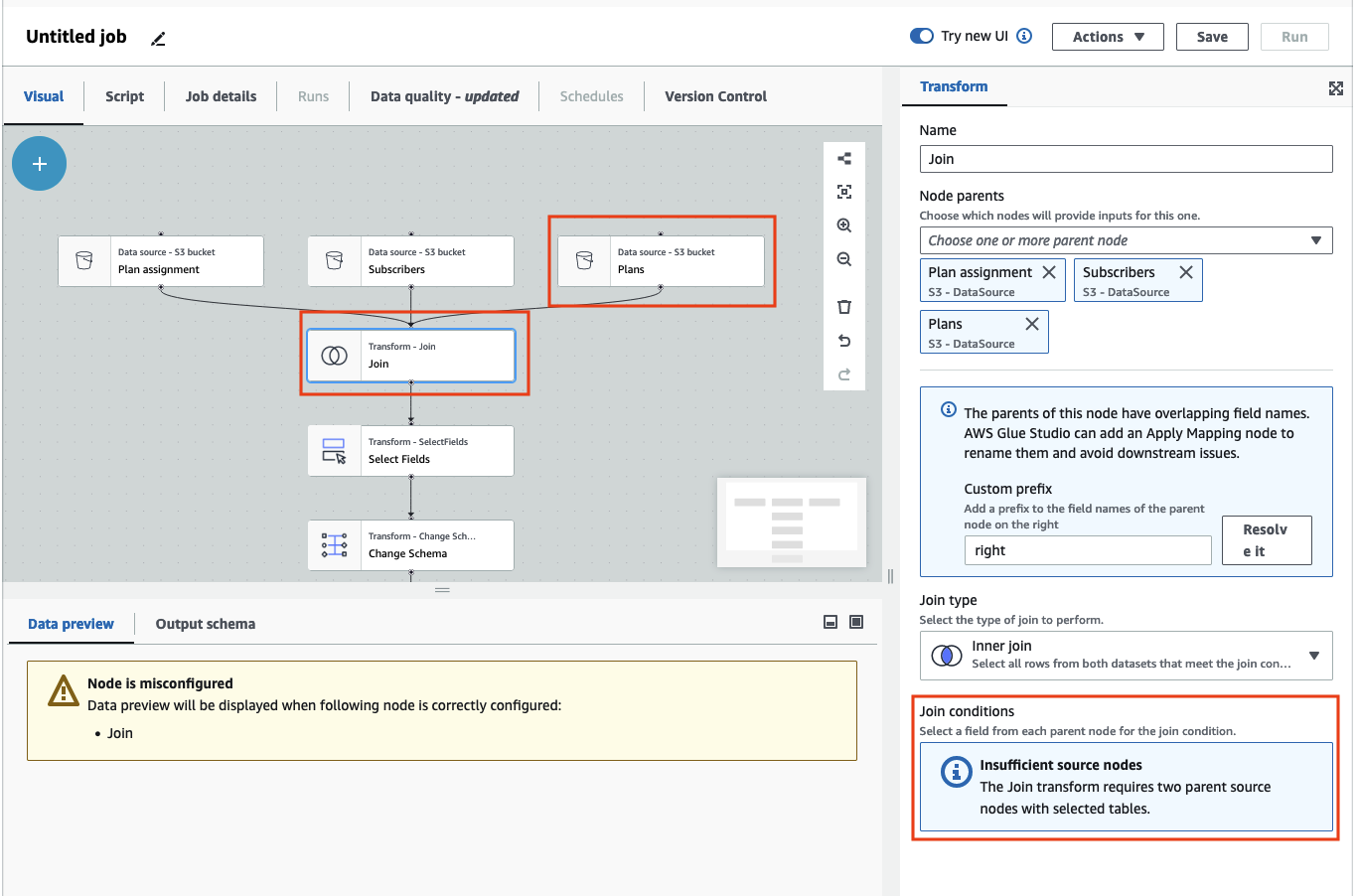Click the Resolve it button
Viewport: 1358px width, 896px height.
(x=1266, y=540)
